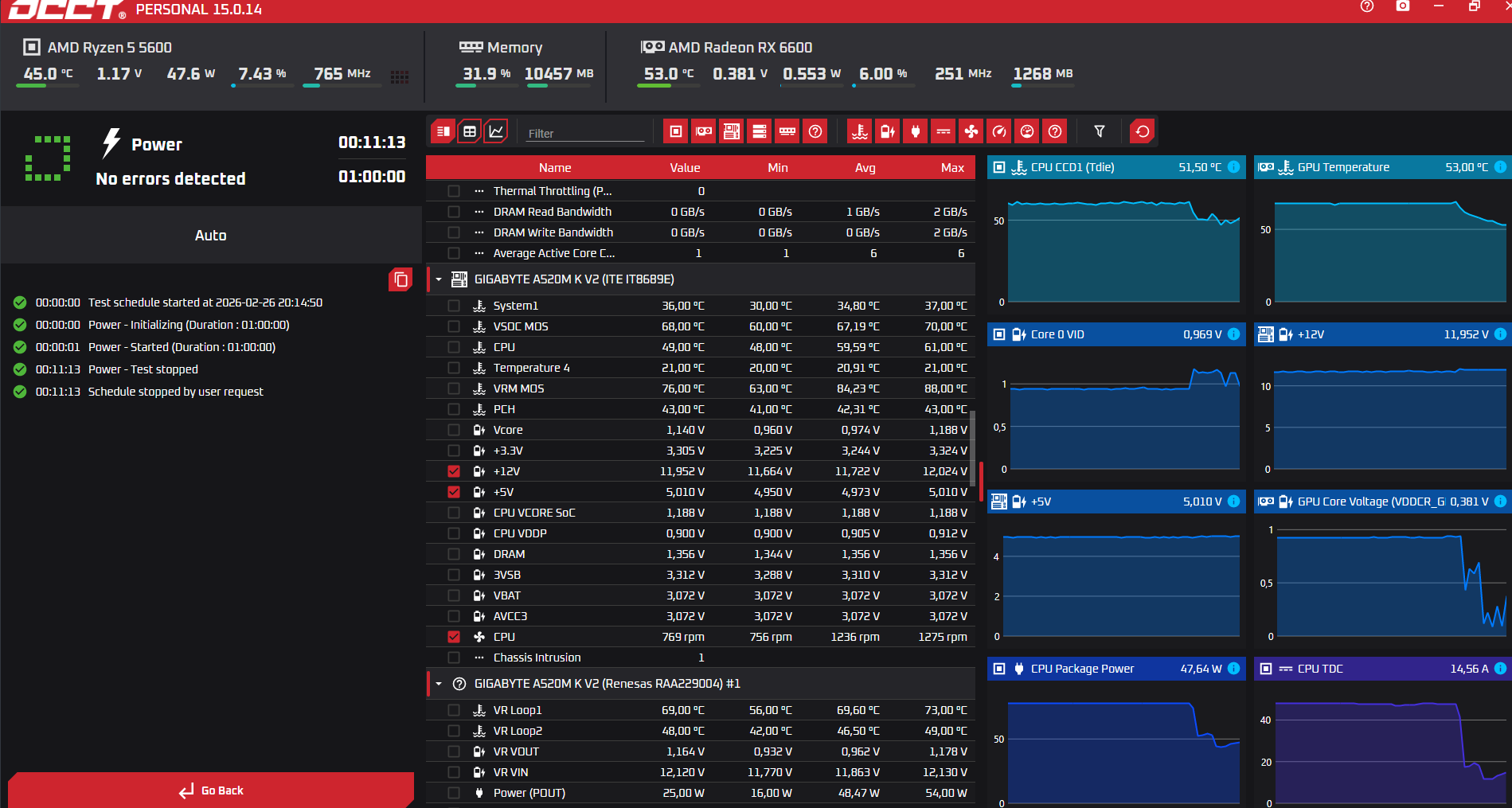Show info for GPU Temperature graph
This screenshot has height=808, width=1512.
[1500, 167]
